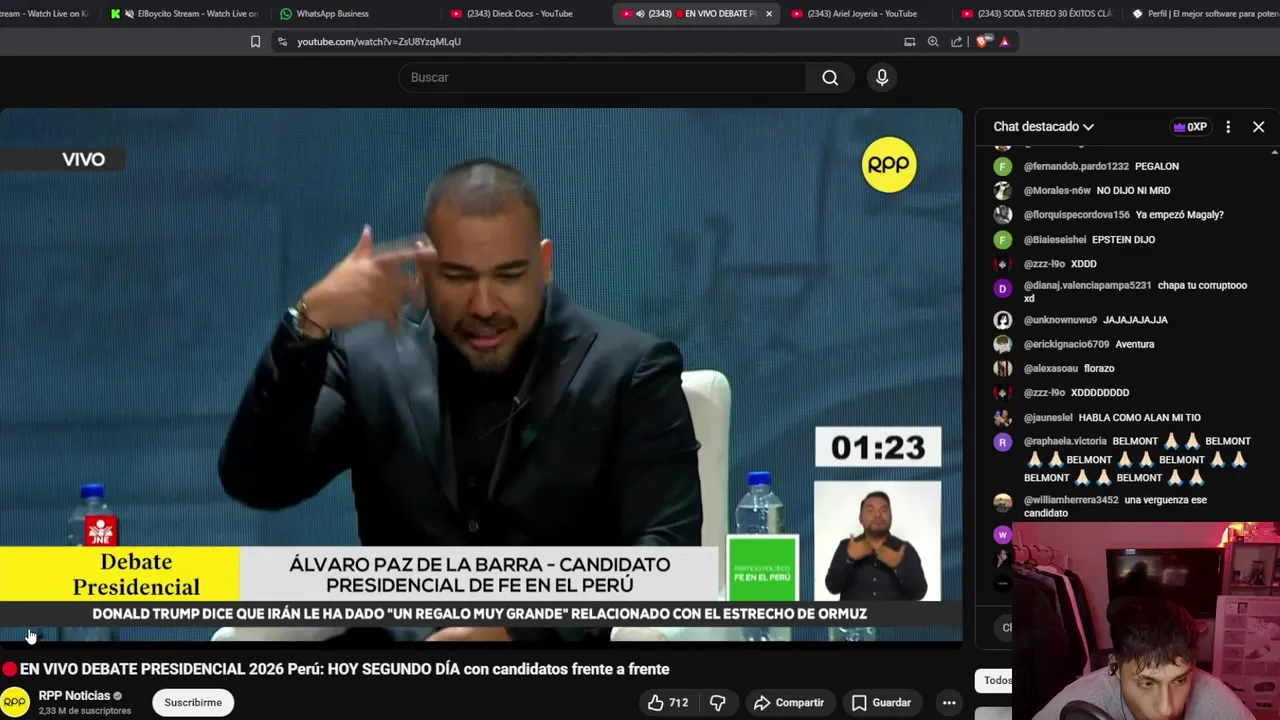Click the YouTube search magnifier button

830,78
